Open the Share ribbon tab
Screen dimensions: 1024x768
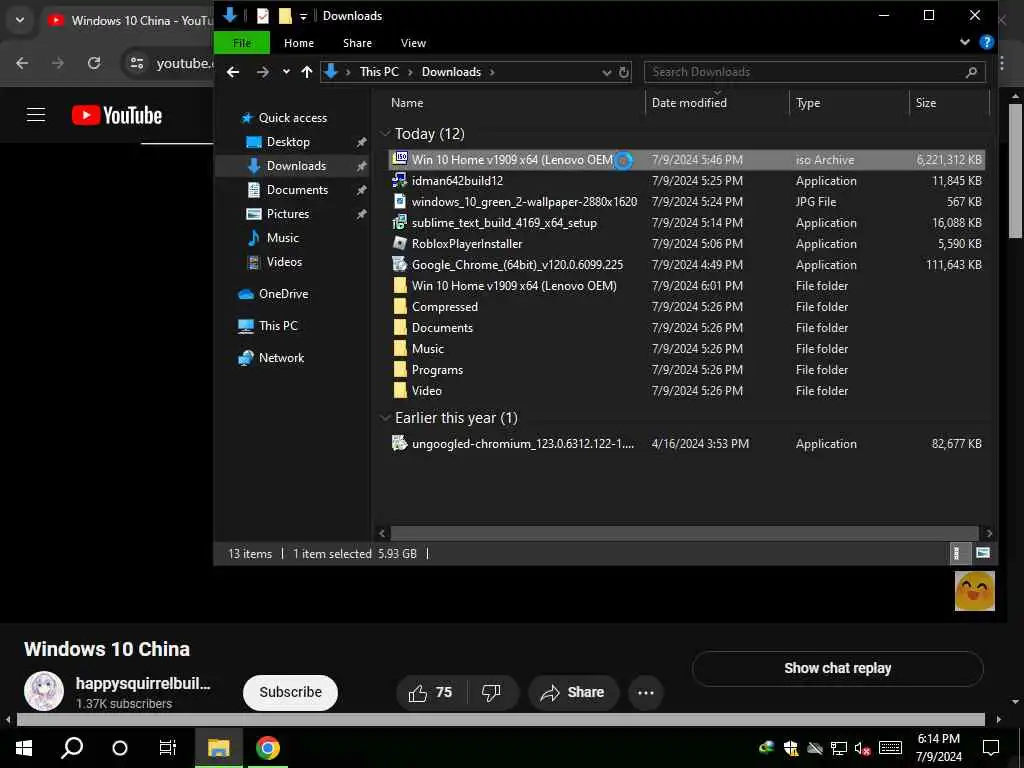pyautogui.click(x=357, y=43)
